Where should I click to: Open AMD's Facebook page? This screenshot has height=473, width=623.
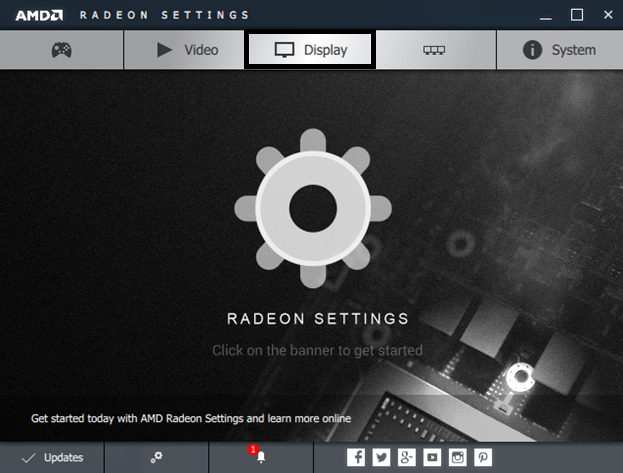click(x=356, y=457)
